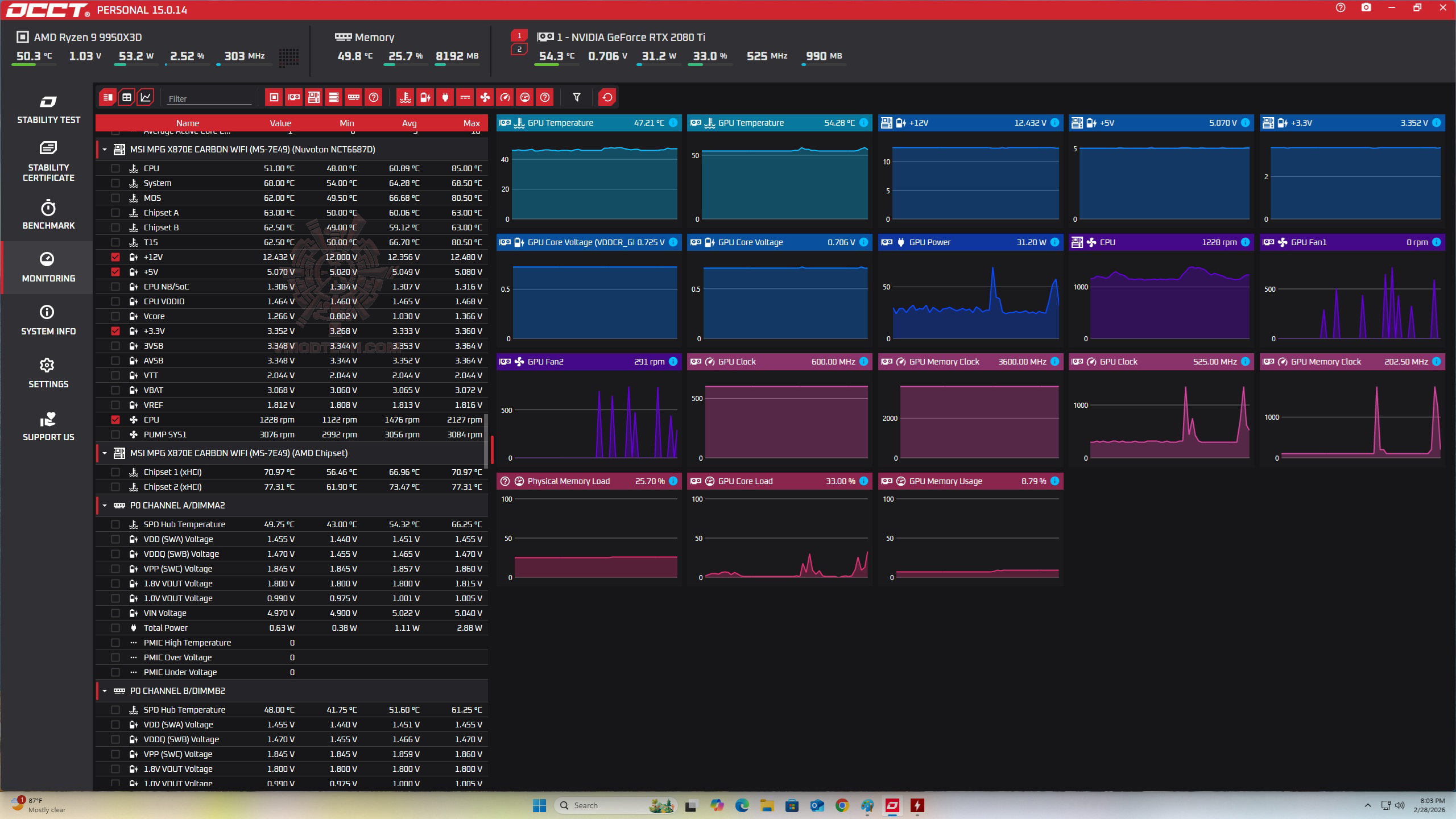Collapse the Nuvoton NCT6687D sensor group
Viewport: 1456px width, 819px height.
coord(105,150)
